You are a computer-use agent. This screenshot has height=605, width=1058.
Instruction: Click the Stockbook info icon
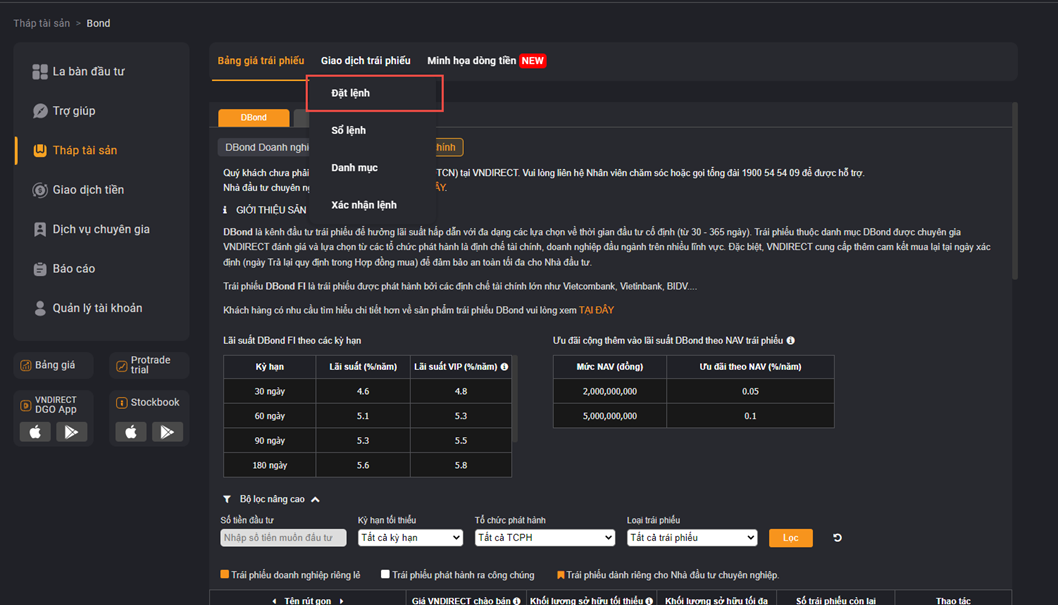121,403
